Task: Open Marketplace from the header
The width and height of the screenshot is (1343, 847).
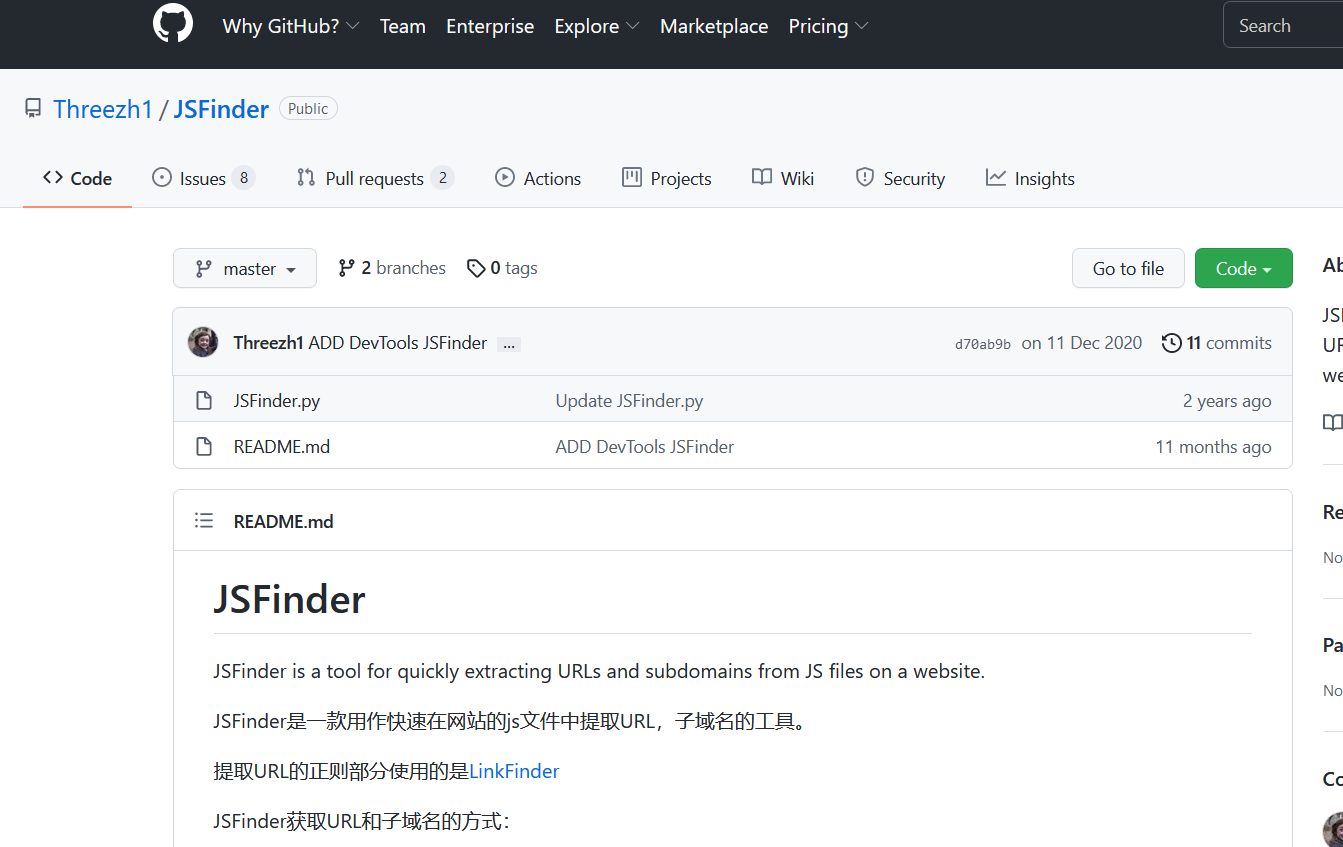Action: click(714, 27)
